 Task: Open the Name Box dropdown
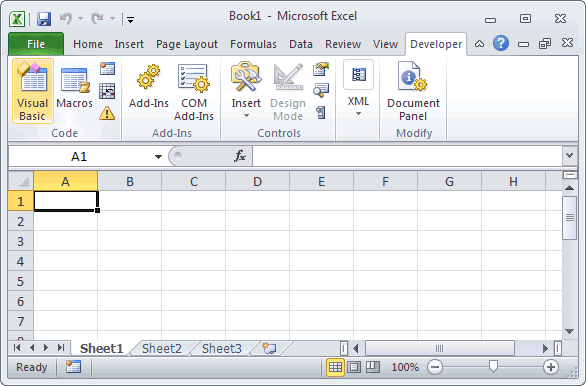pyautogui.click(x=158, y=157)
